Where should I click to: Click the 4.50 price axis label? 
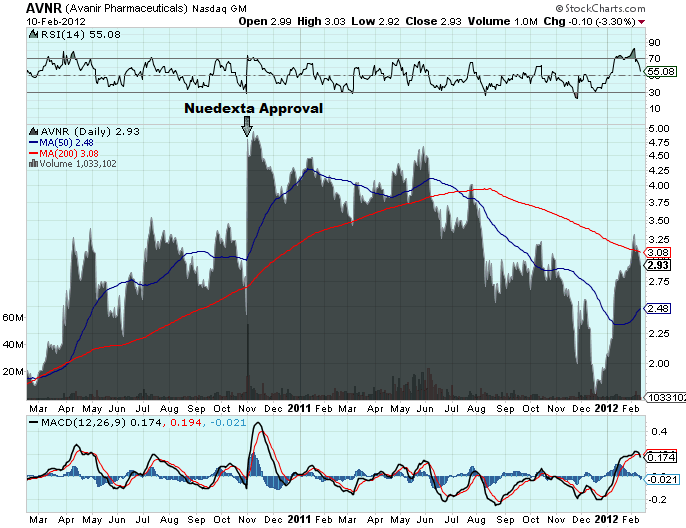[x=659, y=156]
